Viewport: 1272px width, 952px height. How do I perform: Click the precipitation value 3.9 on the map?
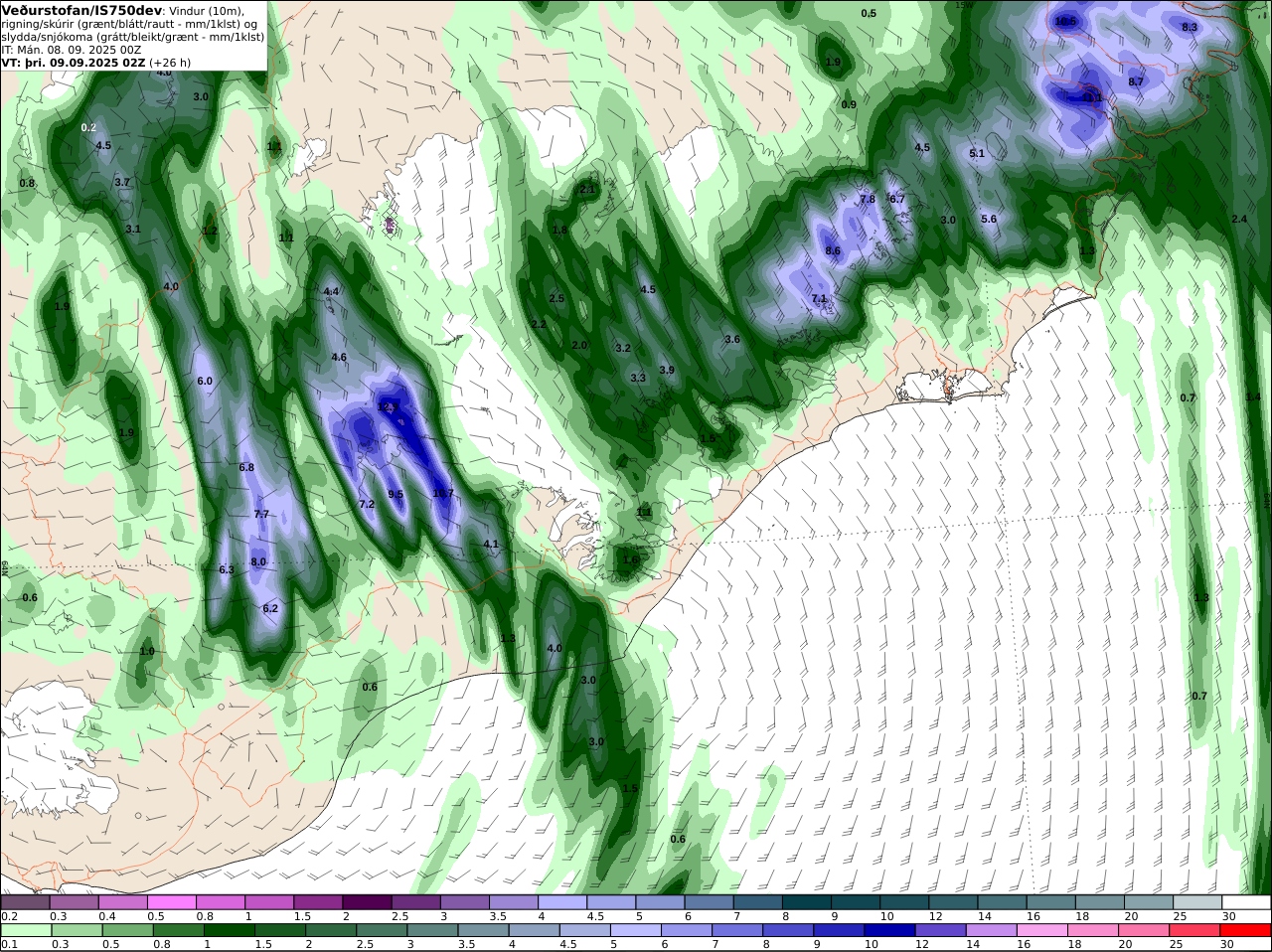pyautogui.click(x=667, y=370)
